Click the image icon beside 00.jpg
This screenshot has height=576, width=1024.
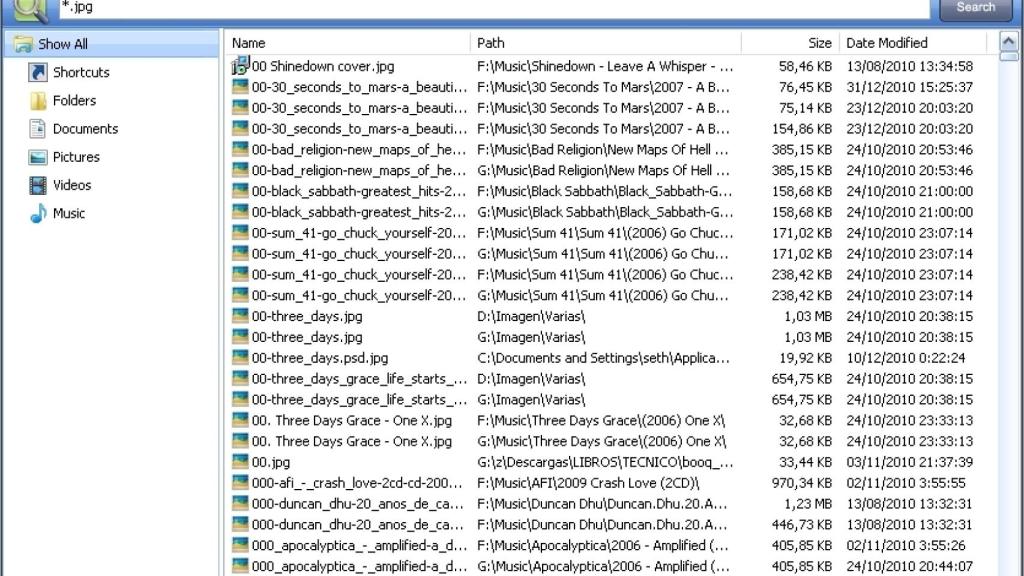[x=239, y=462]
